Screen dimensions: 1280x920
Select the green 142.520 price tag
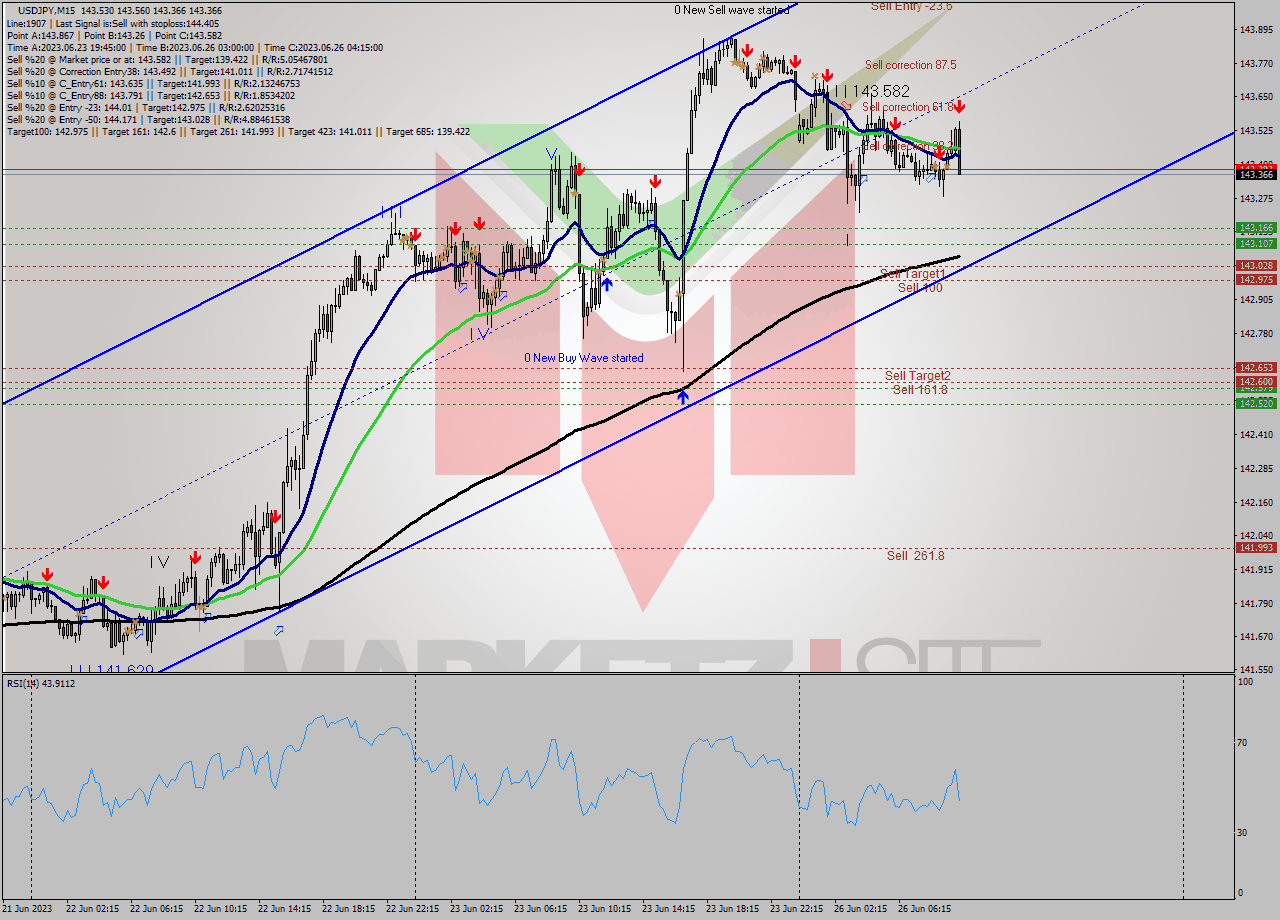click(1256, 403)
